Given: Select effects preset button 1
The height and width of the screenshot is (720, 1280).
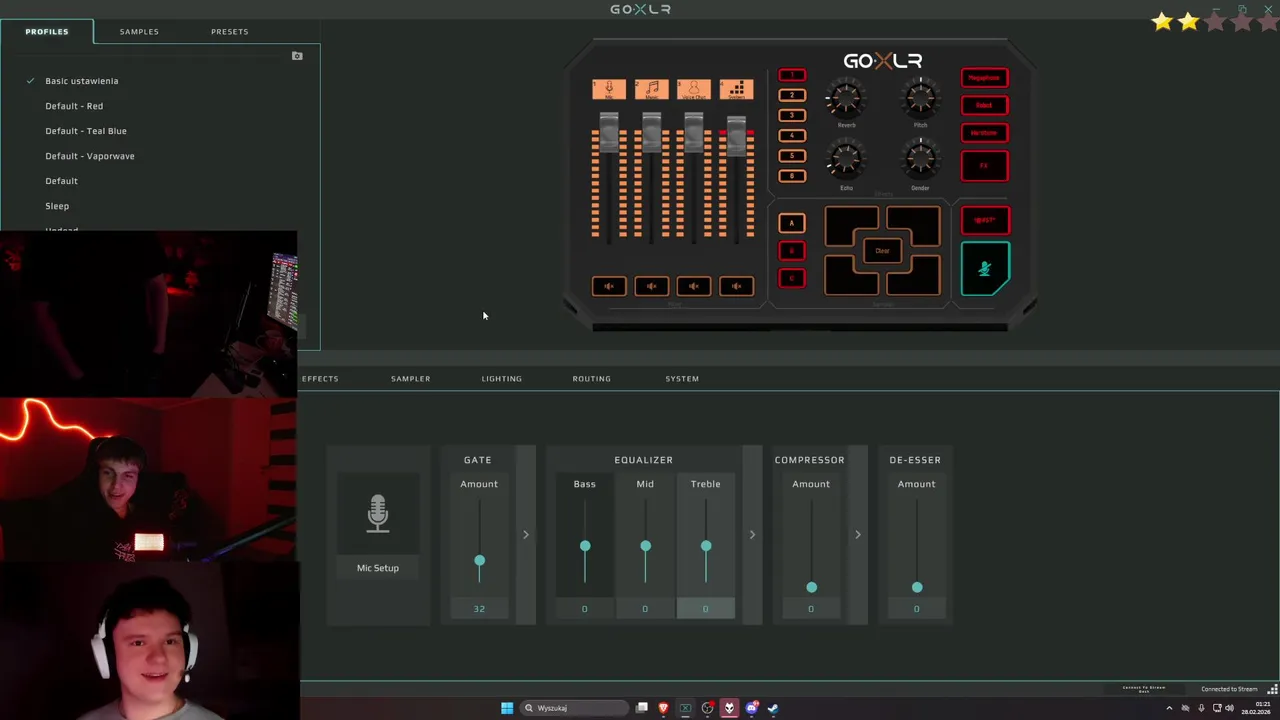Looking at the screenshot, I should click(792, 75).
